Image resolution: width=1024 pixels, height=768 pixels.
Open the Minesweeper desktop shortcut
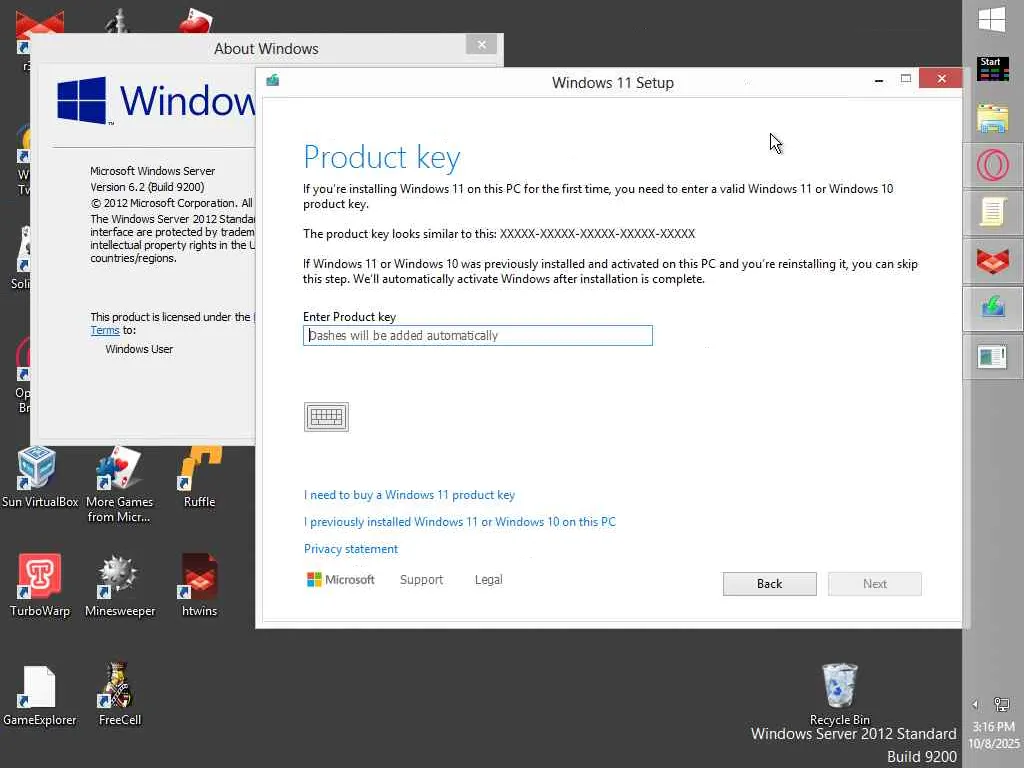pyautogui.click(x=120, y=585)
